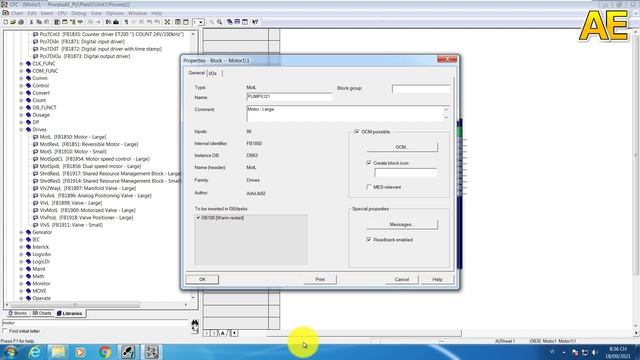Expand the Interlck folder
The width and height of the screenshot is (640, 360).
coord(21,247)
